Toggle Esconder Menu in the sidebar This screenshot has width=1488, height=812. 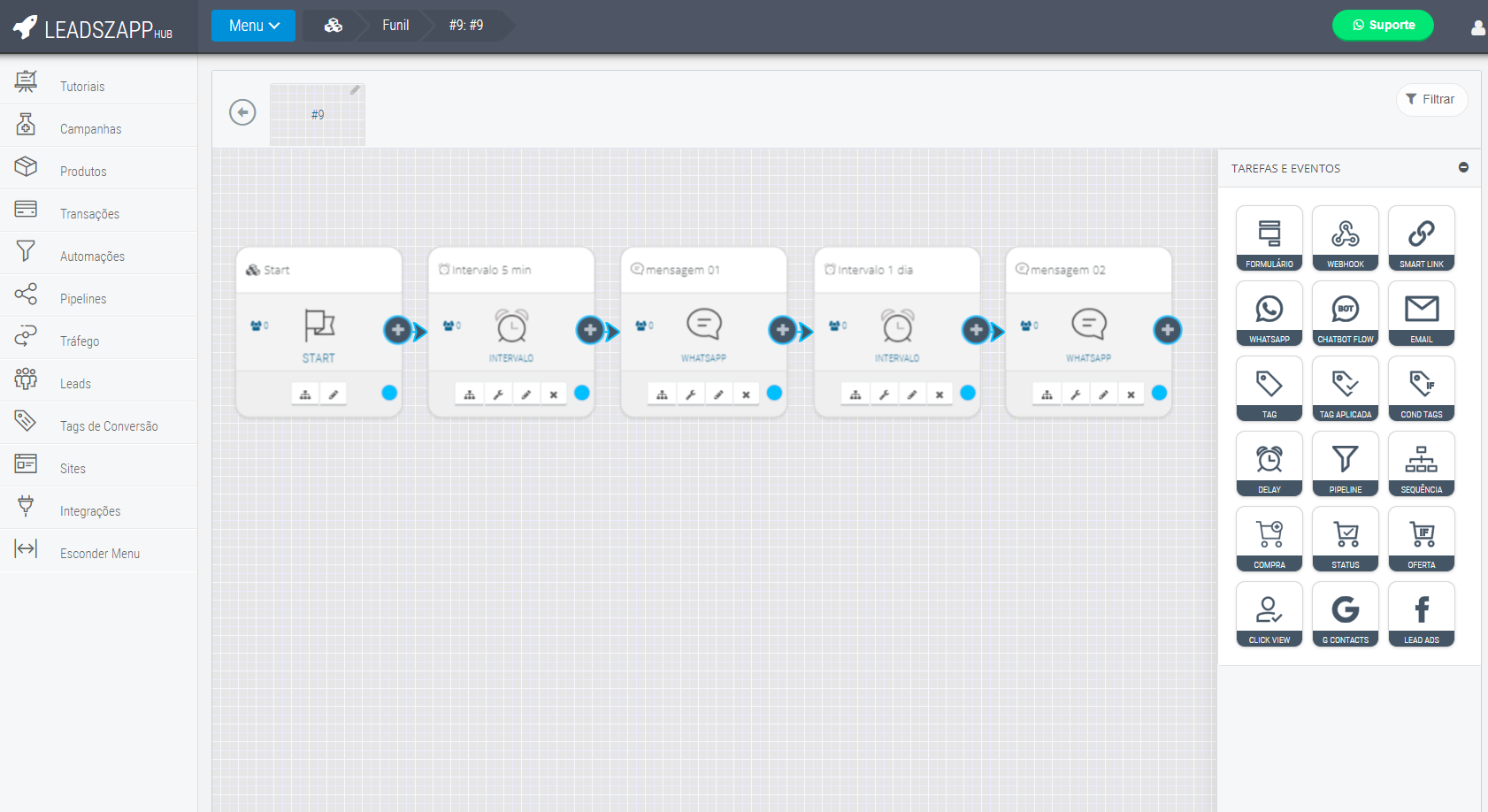click(99, 554)
